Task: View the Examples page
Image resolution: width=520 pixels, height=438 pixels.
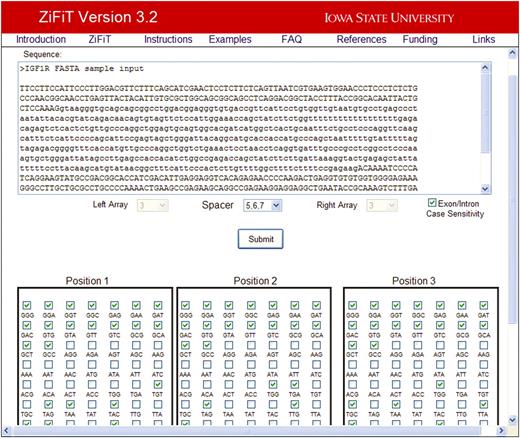Action: coord(230,39)
